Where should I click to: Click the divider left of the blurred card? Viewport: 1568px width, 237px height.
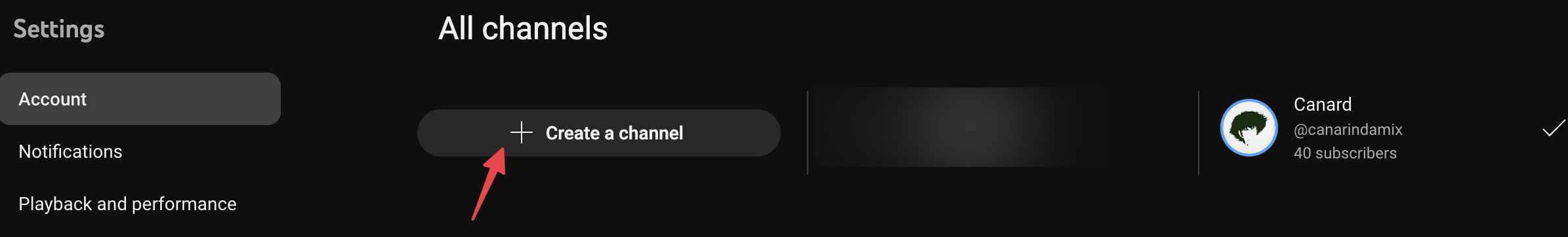pos(808,133)
